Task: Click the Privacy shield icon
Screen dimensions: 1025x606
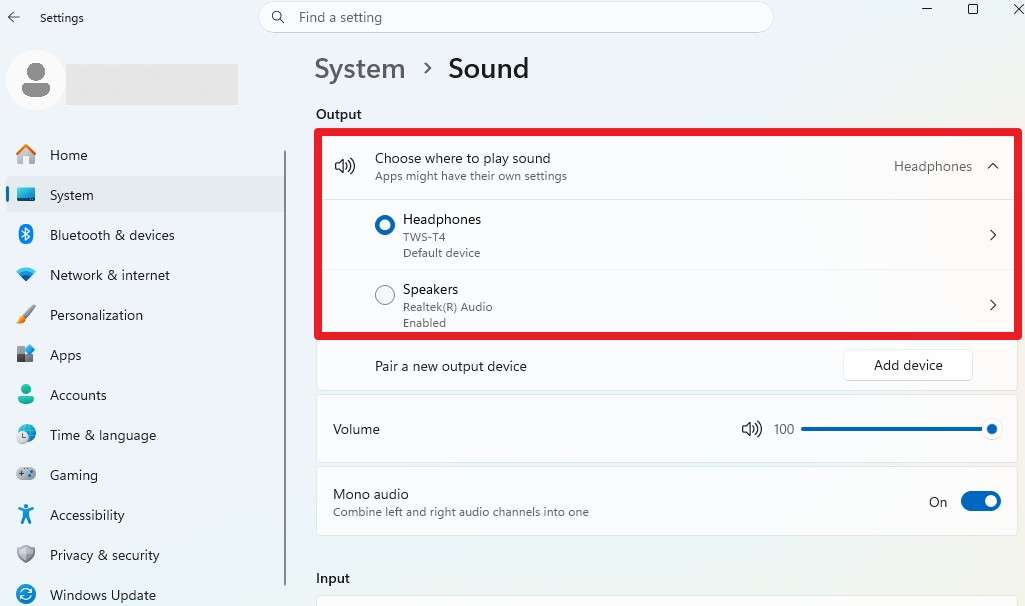Action: click(x=26, y=554)
